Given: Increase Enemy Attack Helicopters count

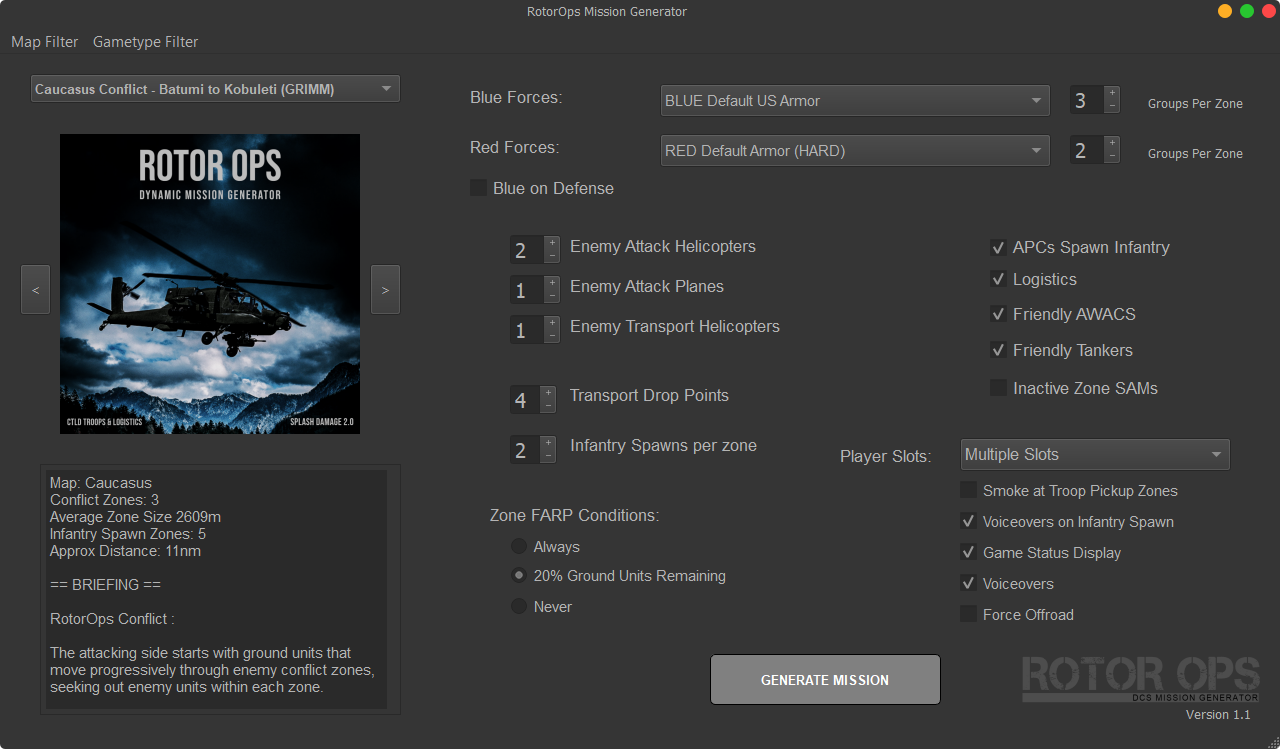Looking at the screenshot, I should (x=552, y=242).
